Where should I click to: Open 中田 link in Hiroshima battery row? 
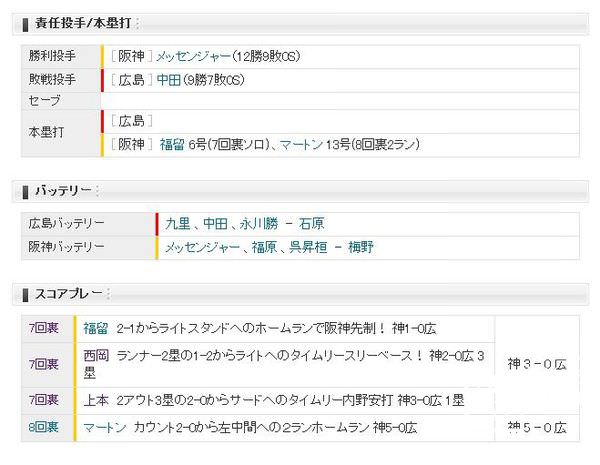pos(215,224)
